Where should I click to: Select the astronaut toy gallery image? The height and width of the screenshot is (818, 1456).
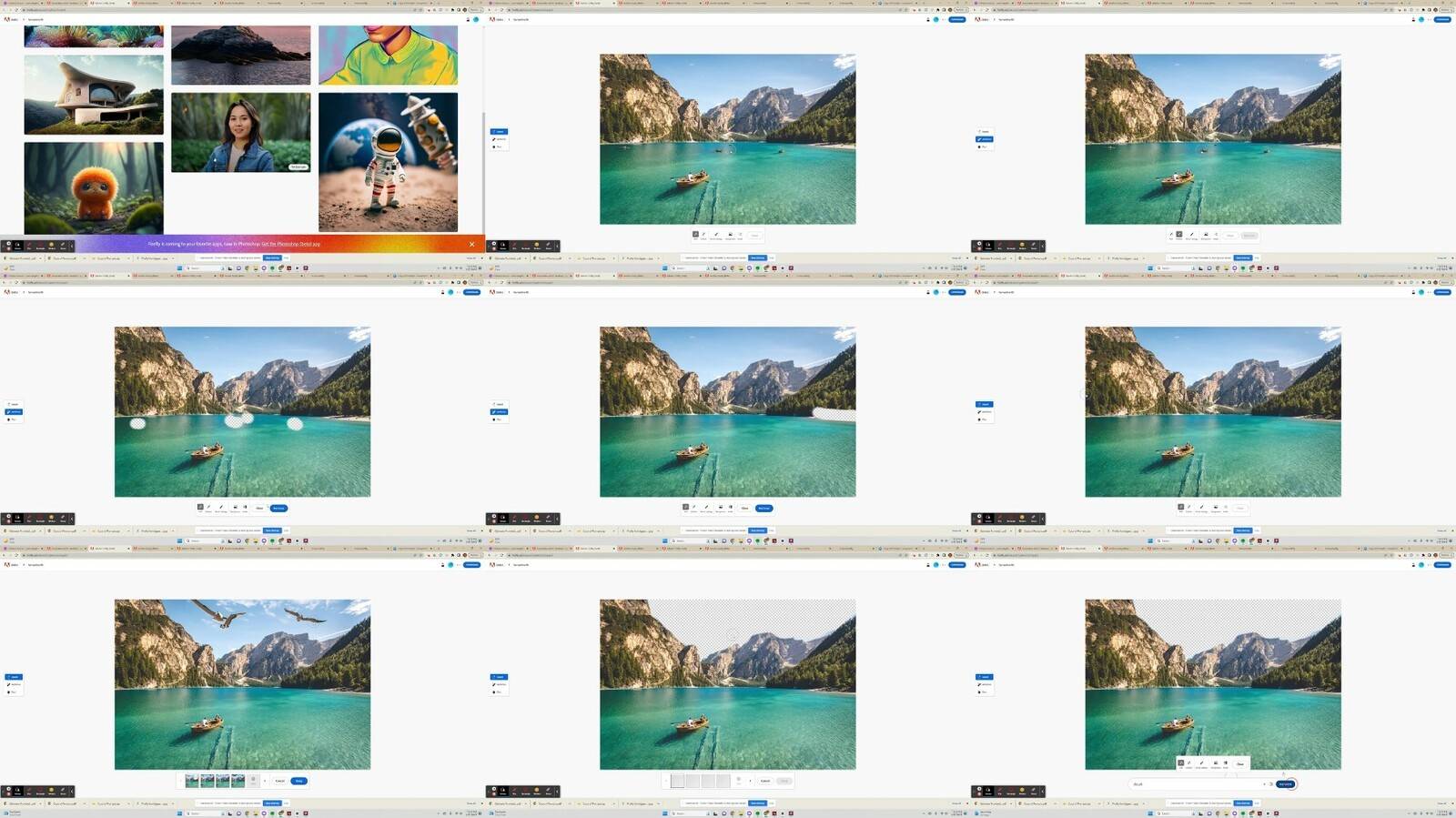388,162
